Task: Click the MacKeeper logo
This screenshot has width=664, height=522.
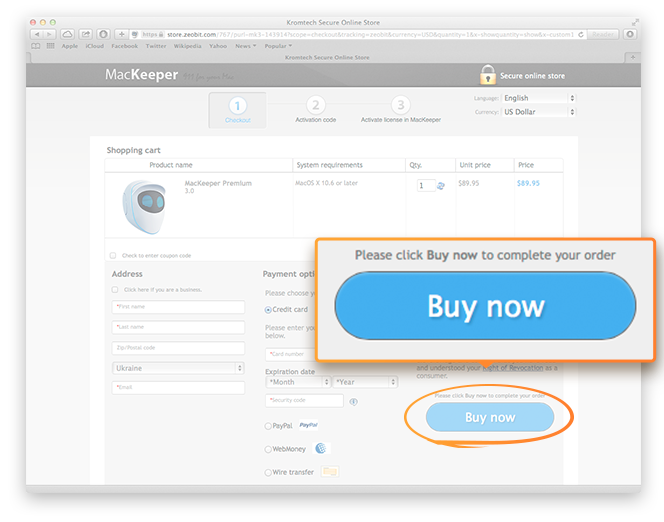Action: pyautogui.click(x=141, y=75)
